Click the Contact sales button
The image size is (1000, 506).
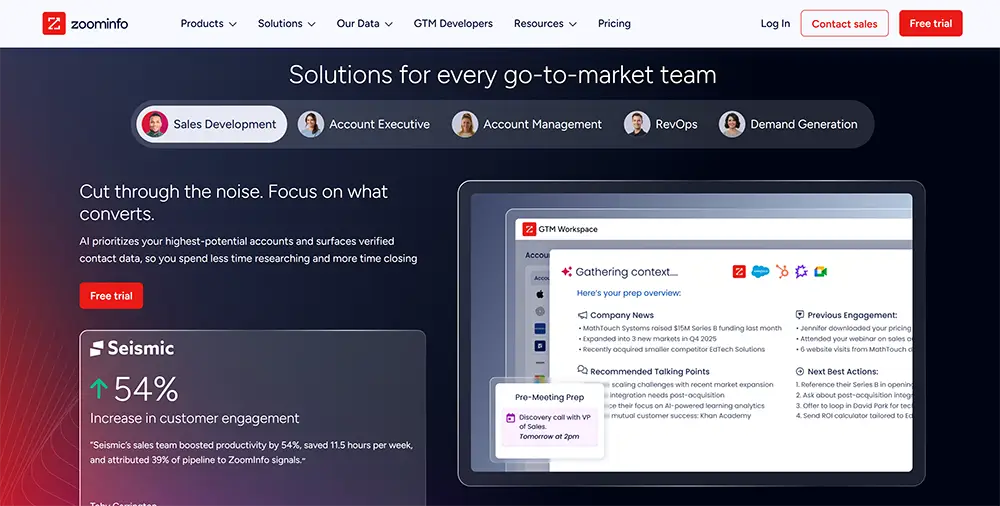tap(844, 24)
